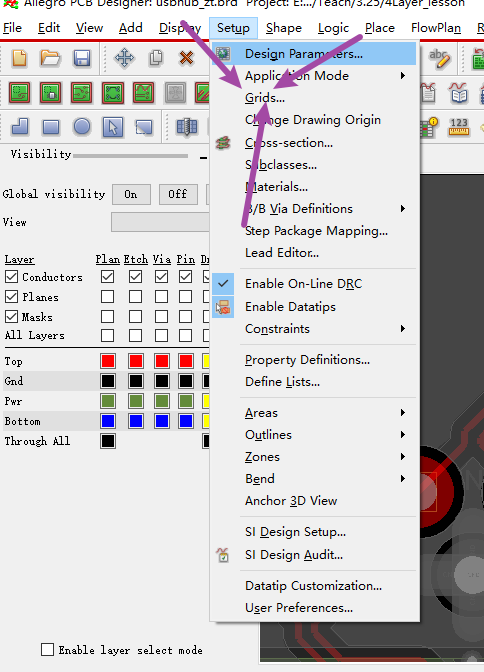Open the View dropdown in Visibility panel

[160, 222]
